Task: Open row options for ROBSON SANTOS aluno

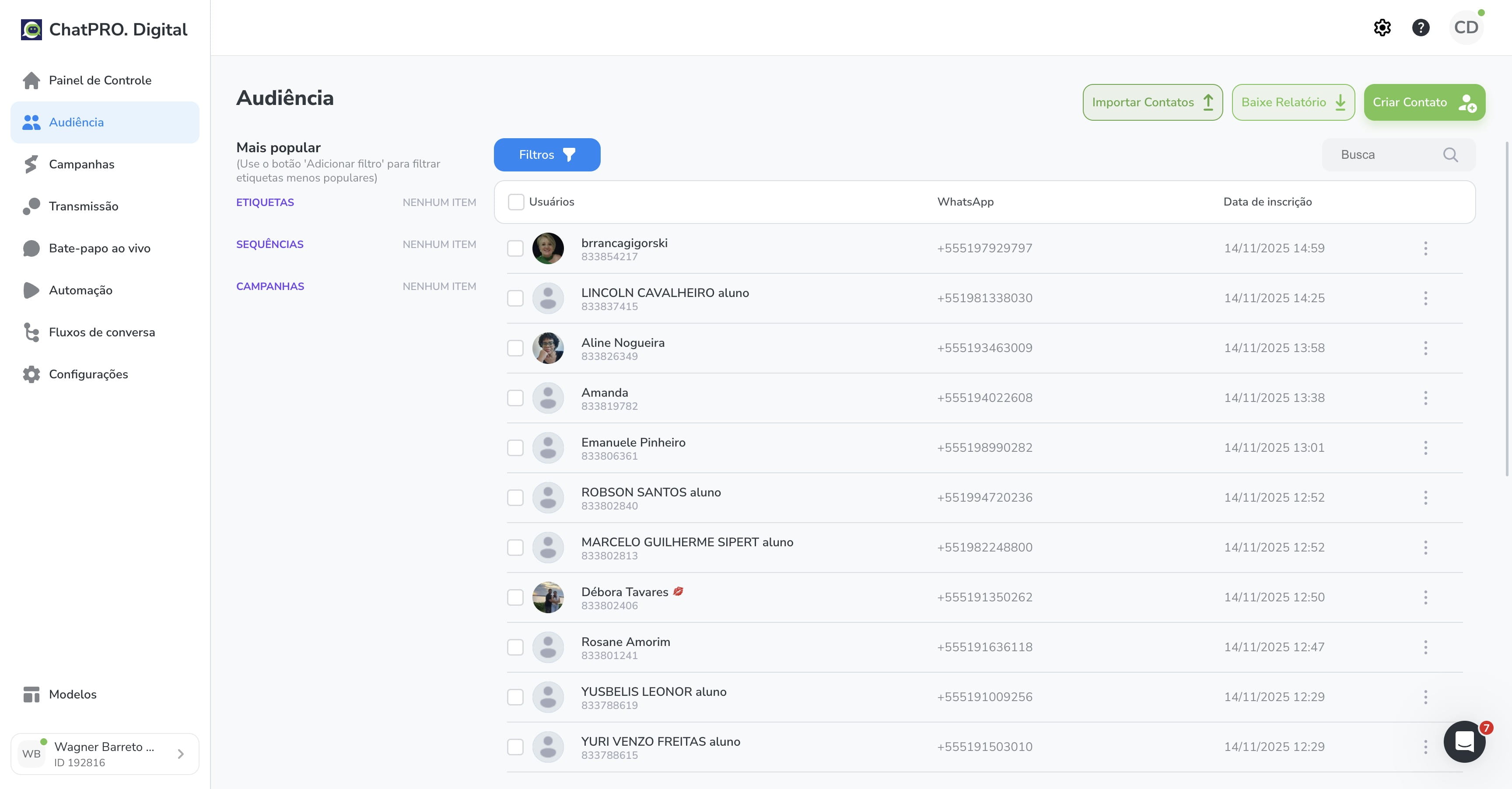Action: [x=1425, y=497]
